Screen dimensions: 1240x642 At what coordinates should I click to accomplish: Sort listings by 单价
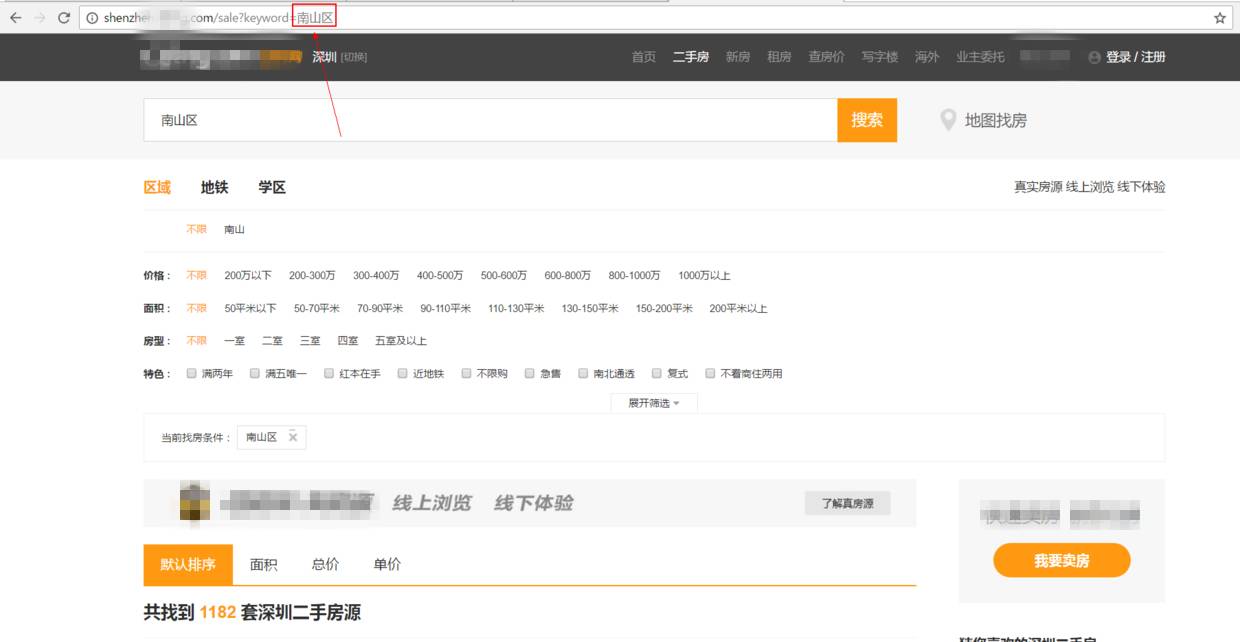coord(388,564)
